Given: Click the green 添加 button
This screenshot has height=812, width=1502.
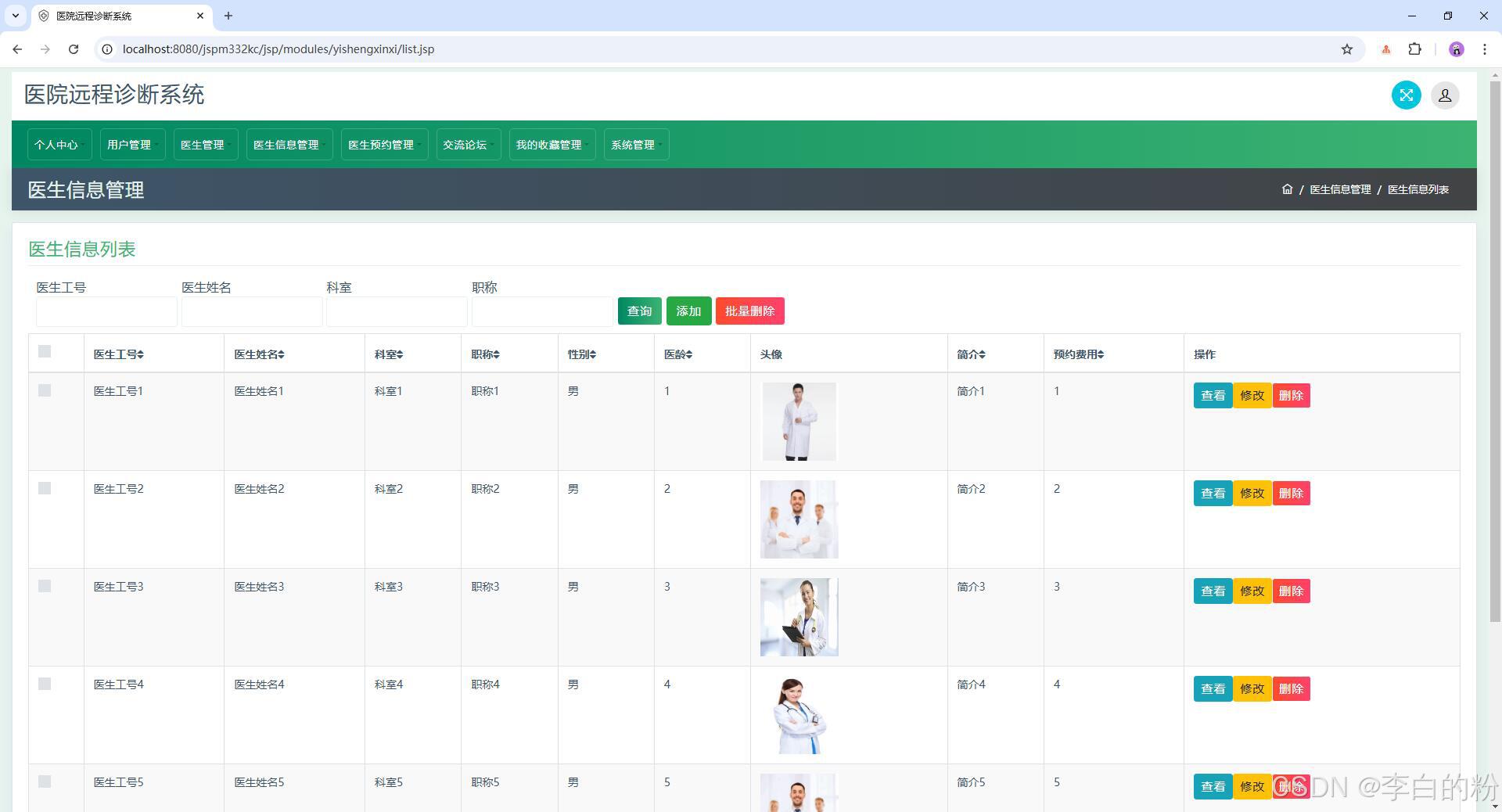Looking at the screenshot, I should pos(688,311).
